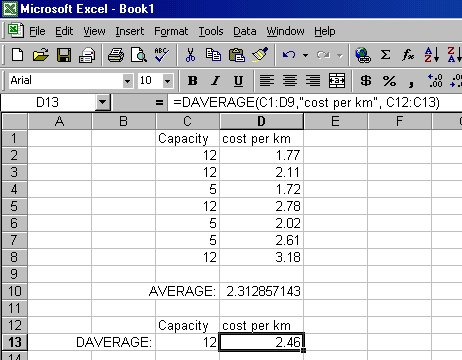Select cell D13 showing 2.46

coord(262,342)
